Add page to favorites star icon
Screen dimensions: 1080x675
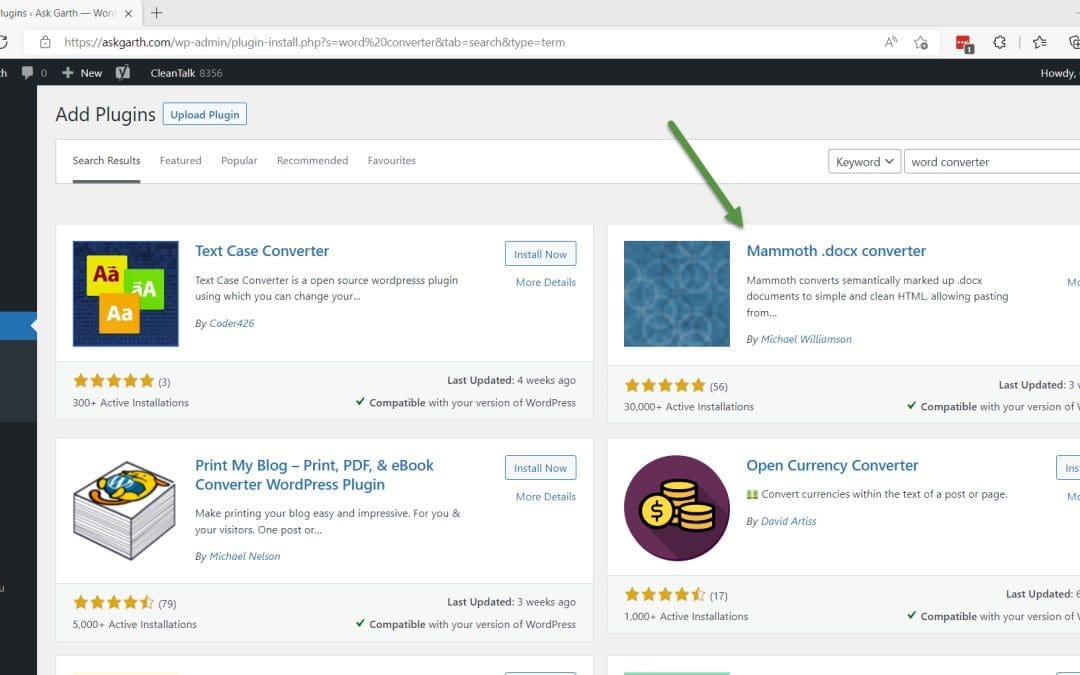tap(920, 42)
